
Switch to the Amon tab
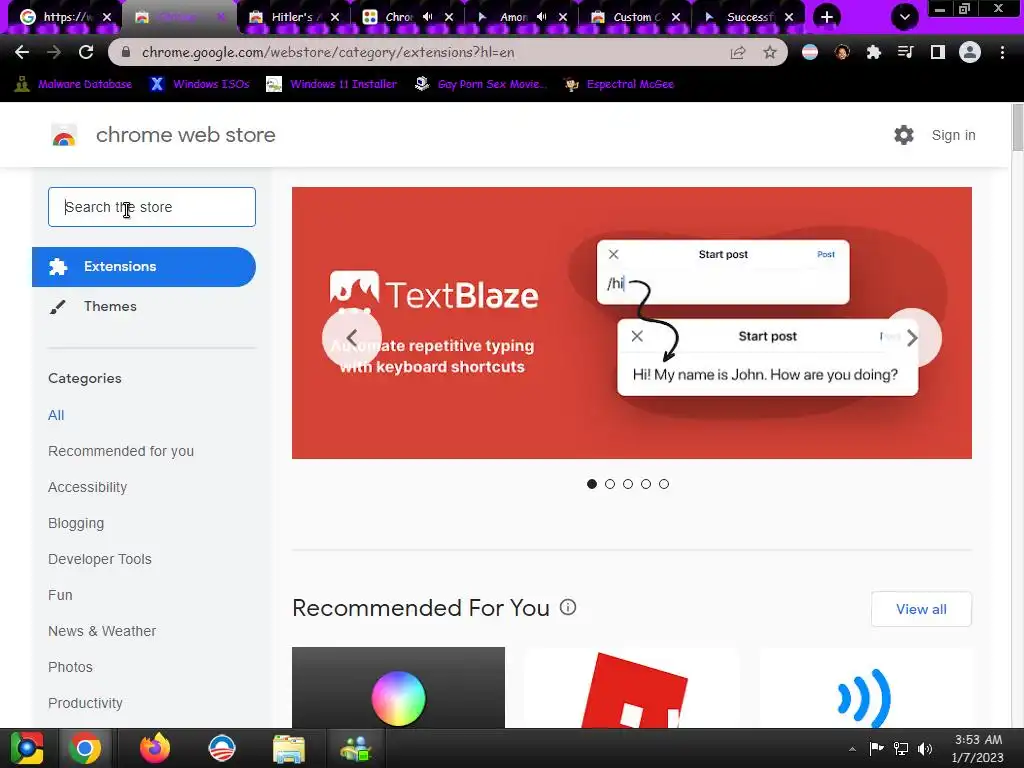point(522,18)
